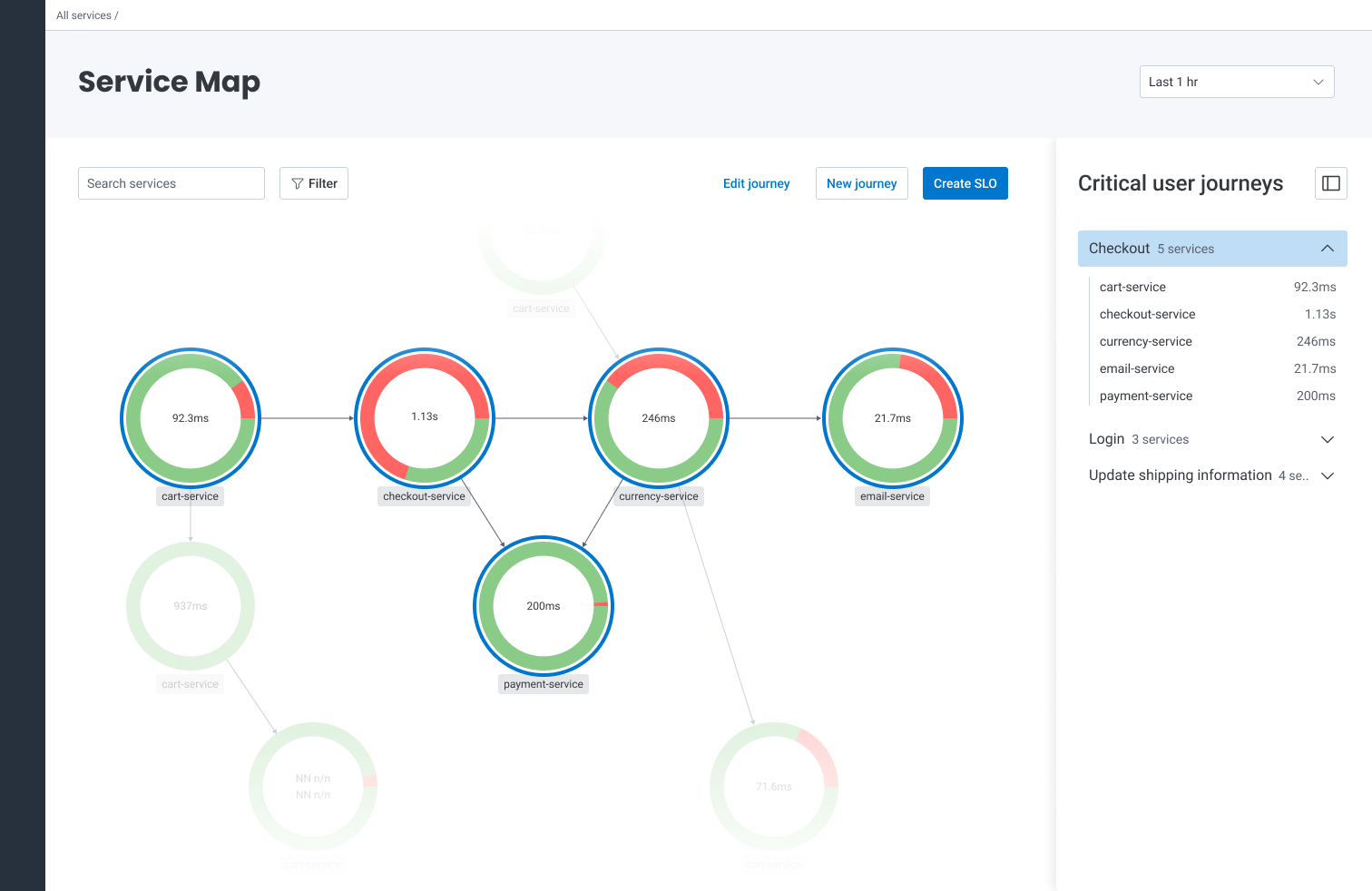
Task: Click the faded 71.6ms service node
Action: pos(774,787)
